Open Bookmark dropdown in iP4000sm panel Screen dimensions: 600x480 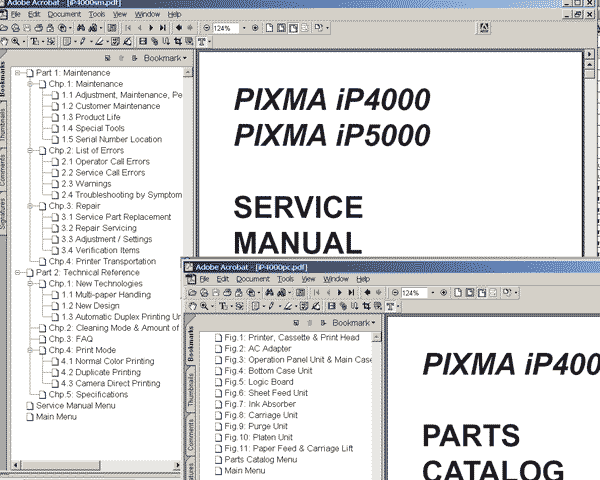pos(165,58)
